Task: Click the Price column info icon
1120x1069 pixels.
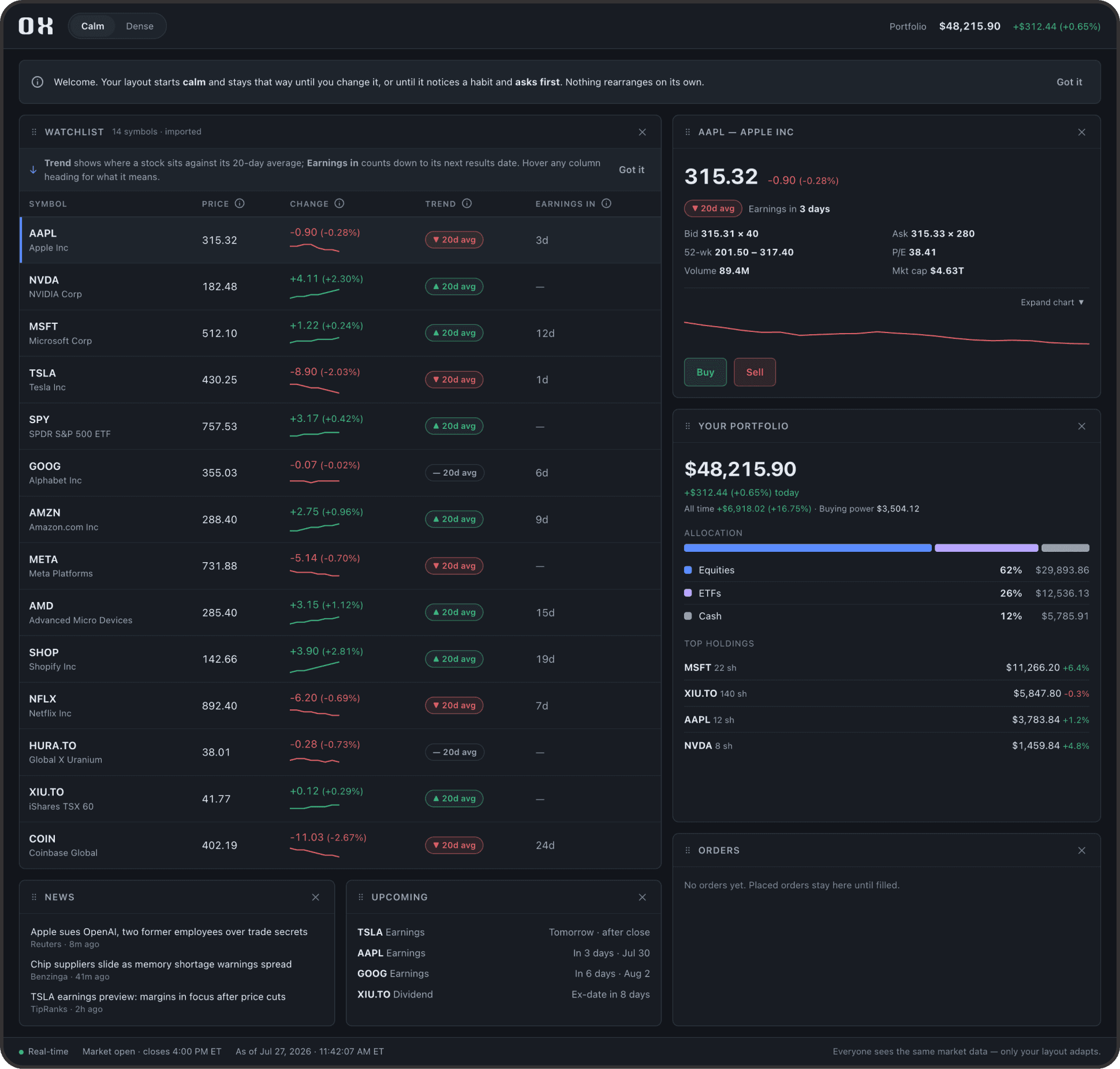Action: click(240, 203)
